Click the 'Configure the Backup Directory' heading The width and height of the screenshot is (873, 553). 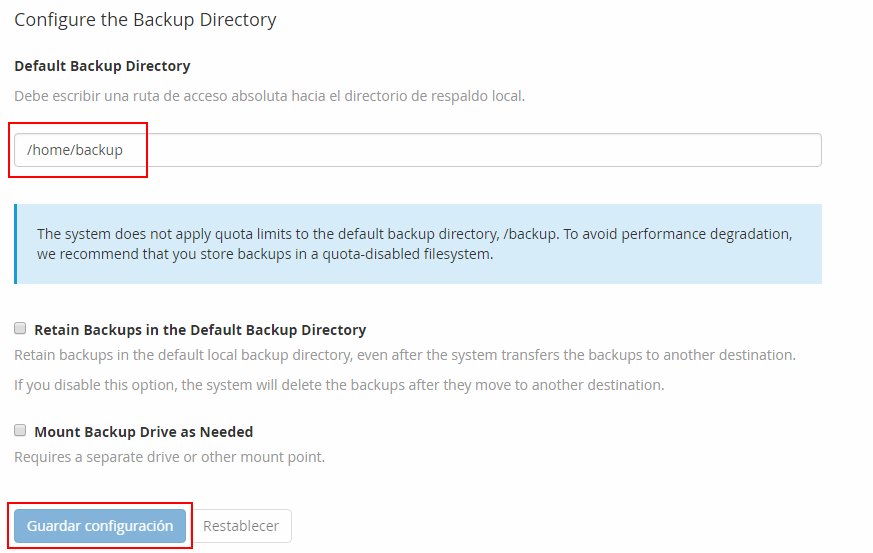click(145, 19)
